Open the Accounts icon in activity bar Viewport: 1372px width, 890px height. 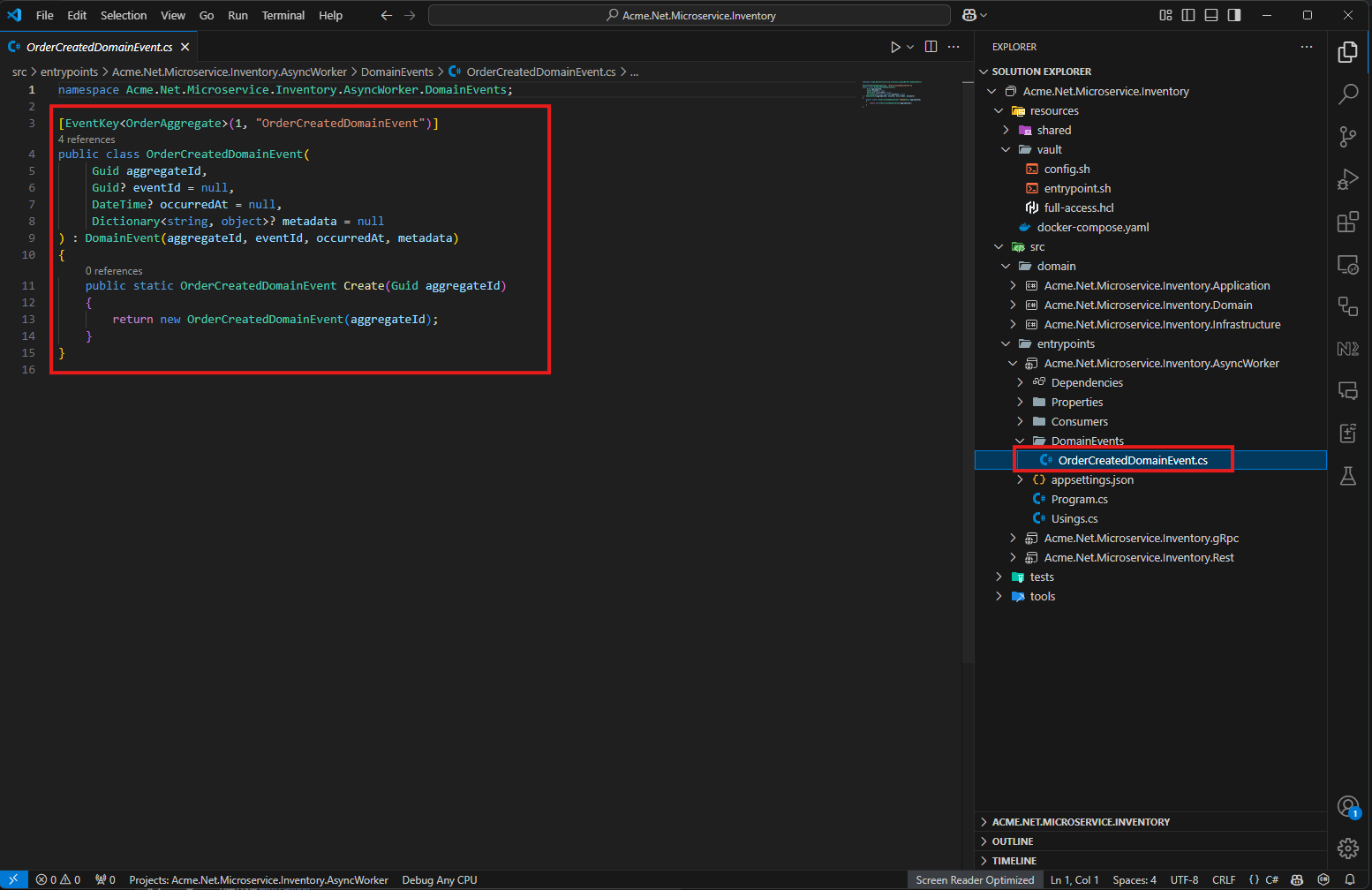(x=1348, y=806)
